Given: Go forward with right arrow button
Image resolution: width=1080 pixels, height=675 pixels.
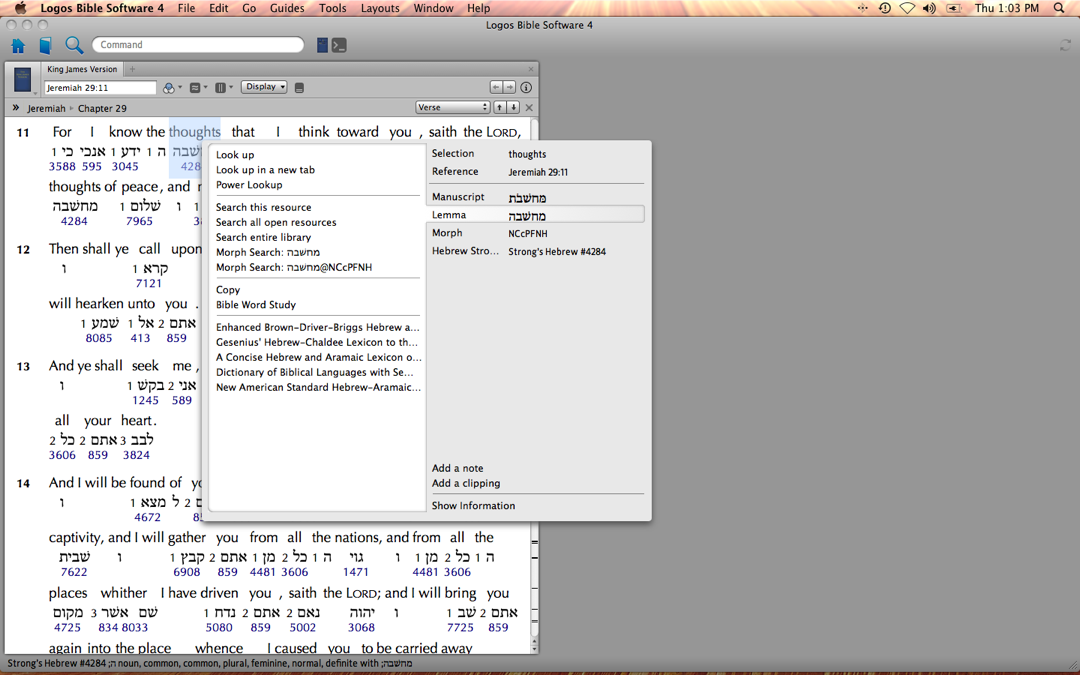Looking at the screenshot, I should 509,87.
